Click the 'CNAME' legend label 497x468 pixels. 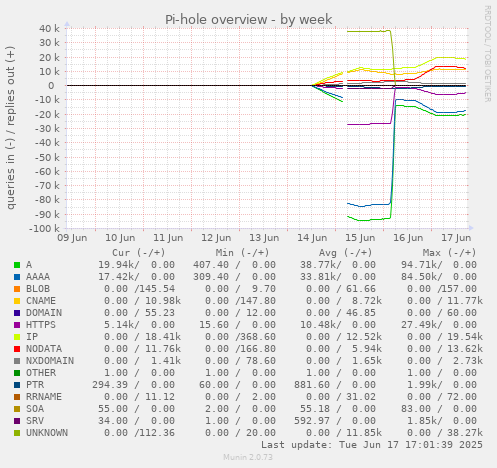tap(41, 301)
